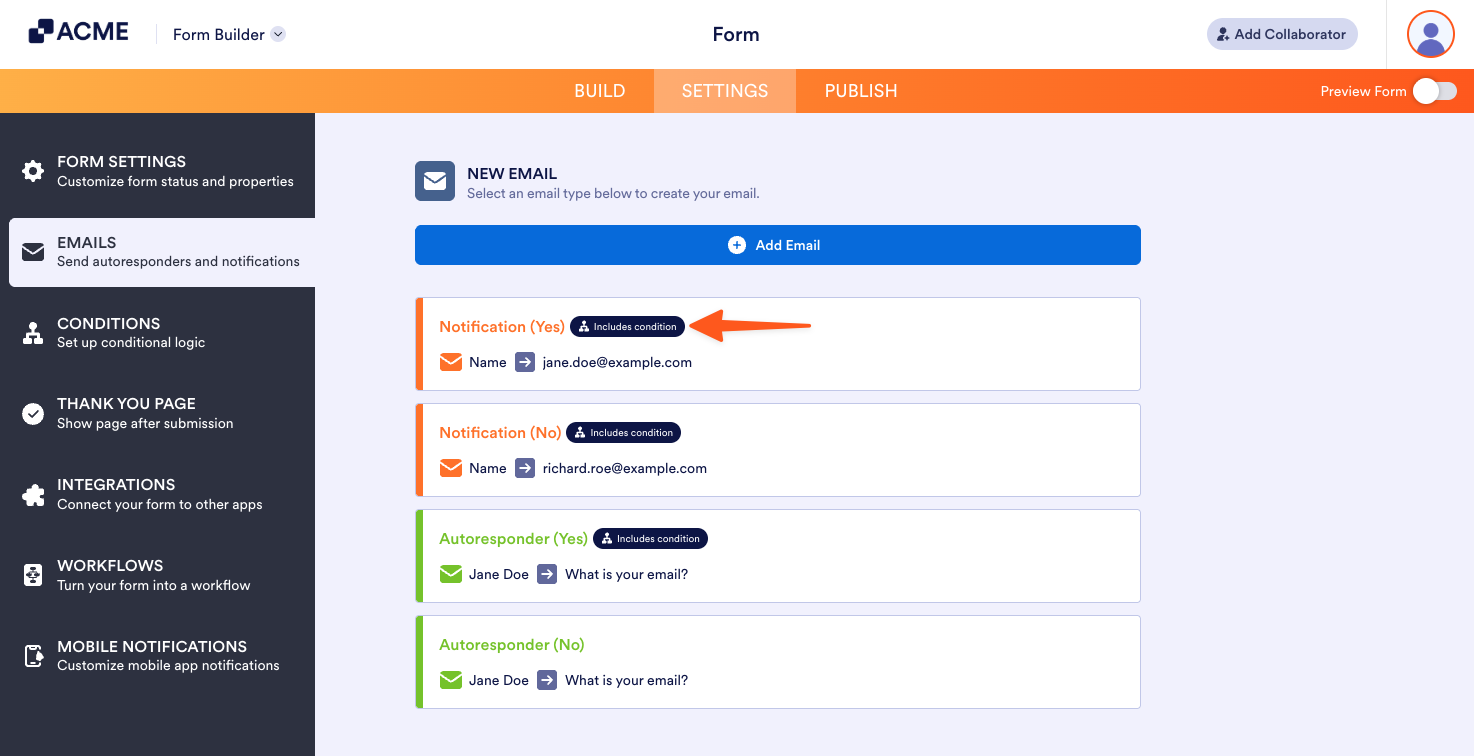
Task: Click the Add Email button
Action: (x=777, y=244)
